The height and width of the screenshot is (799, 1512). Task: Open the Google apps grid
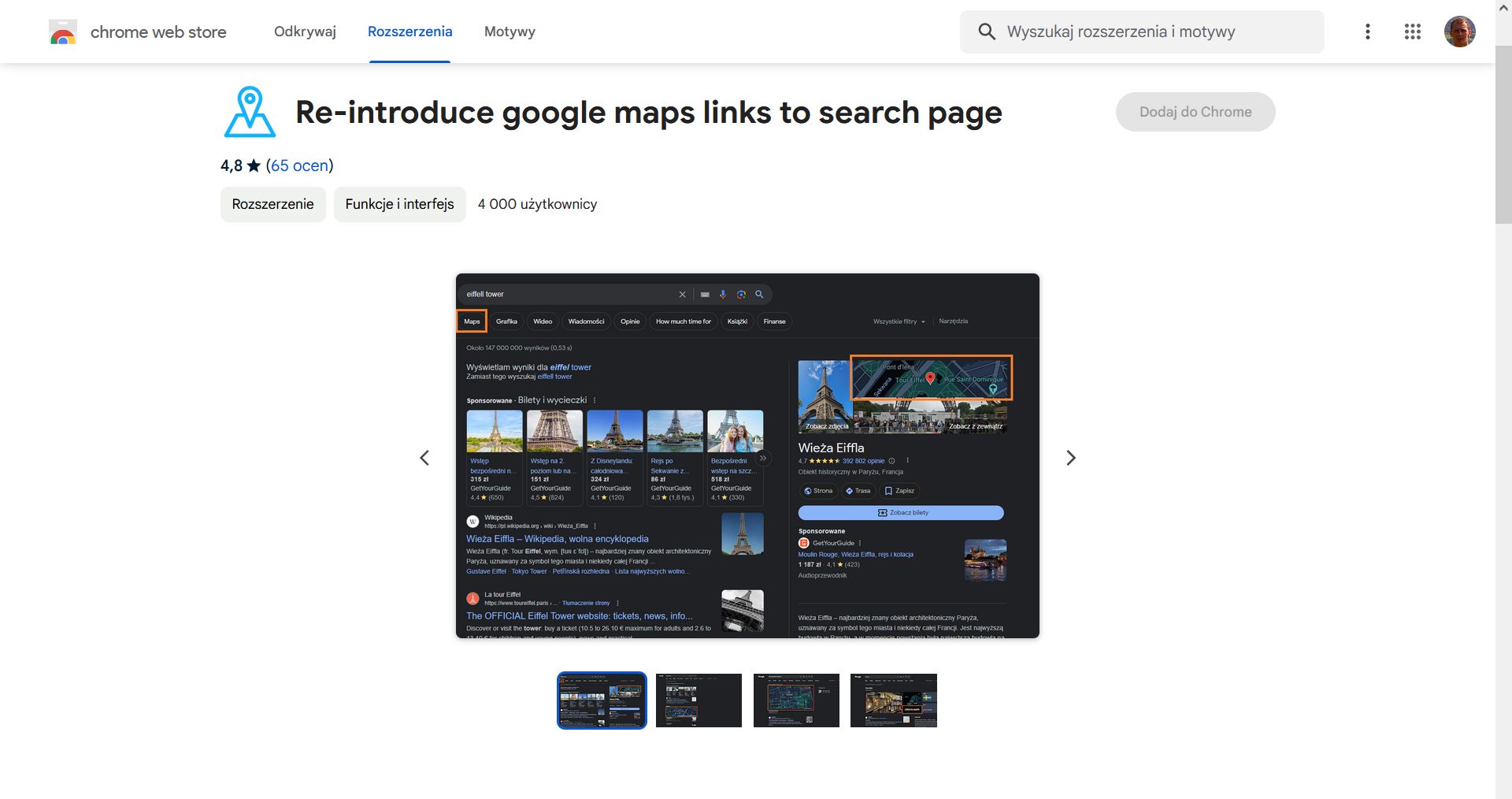1413,32
